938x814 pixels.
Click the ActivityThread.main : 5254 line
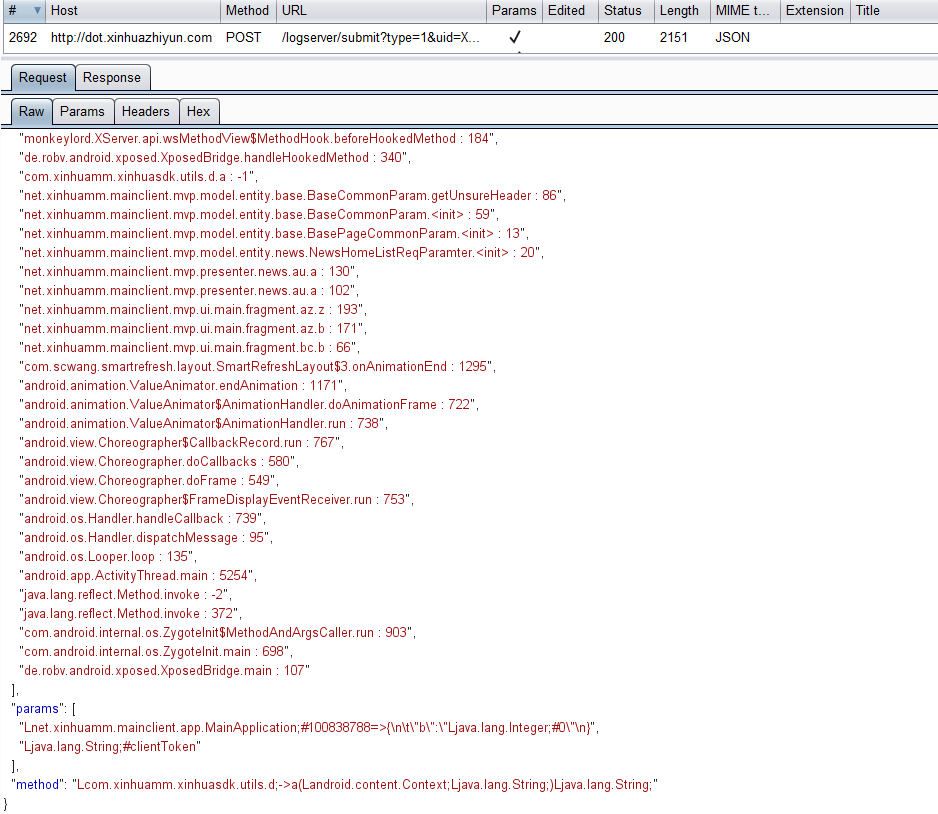click(138, 576)
